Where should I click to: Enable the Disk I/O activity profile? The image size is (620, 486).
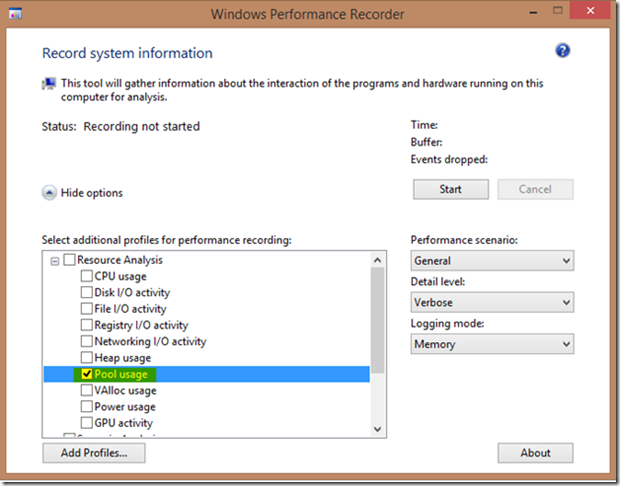[x=87, y=292]
